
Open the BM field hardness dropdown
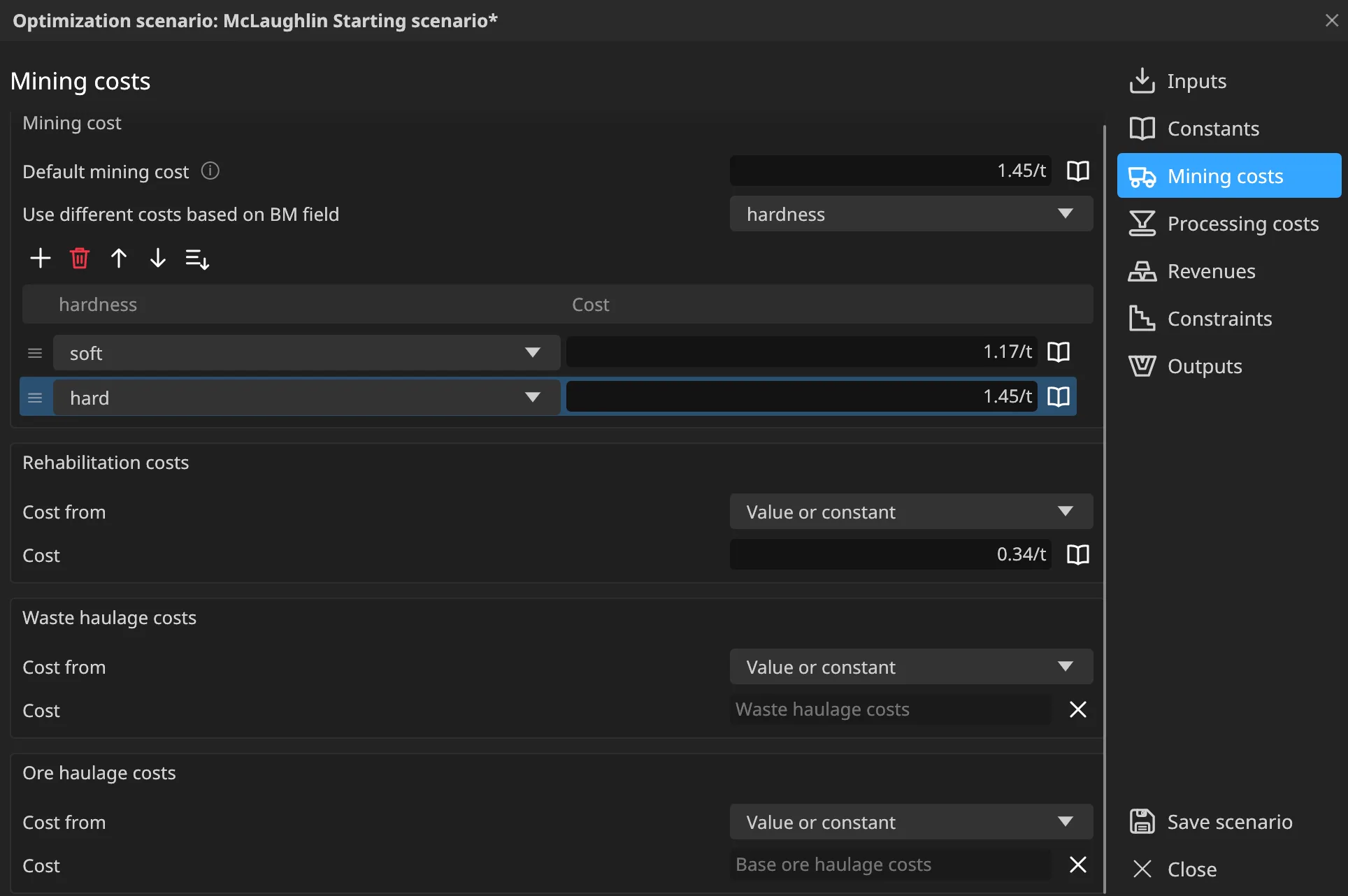click(911, 214)
